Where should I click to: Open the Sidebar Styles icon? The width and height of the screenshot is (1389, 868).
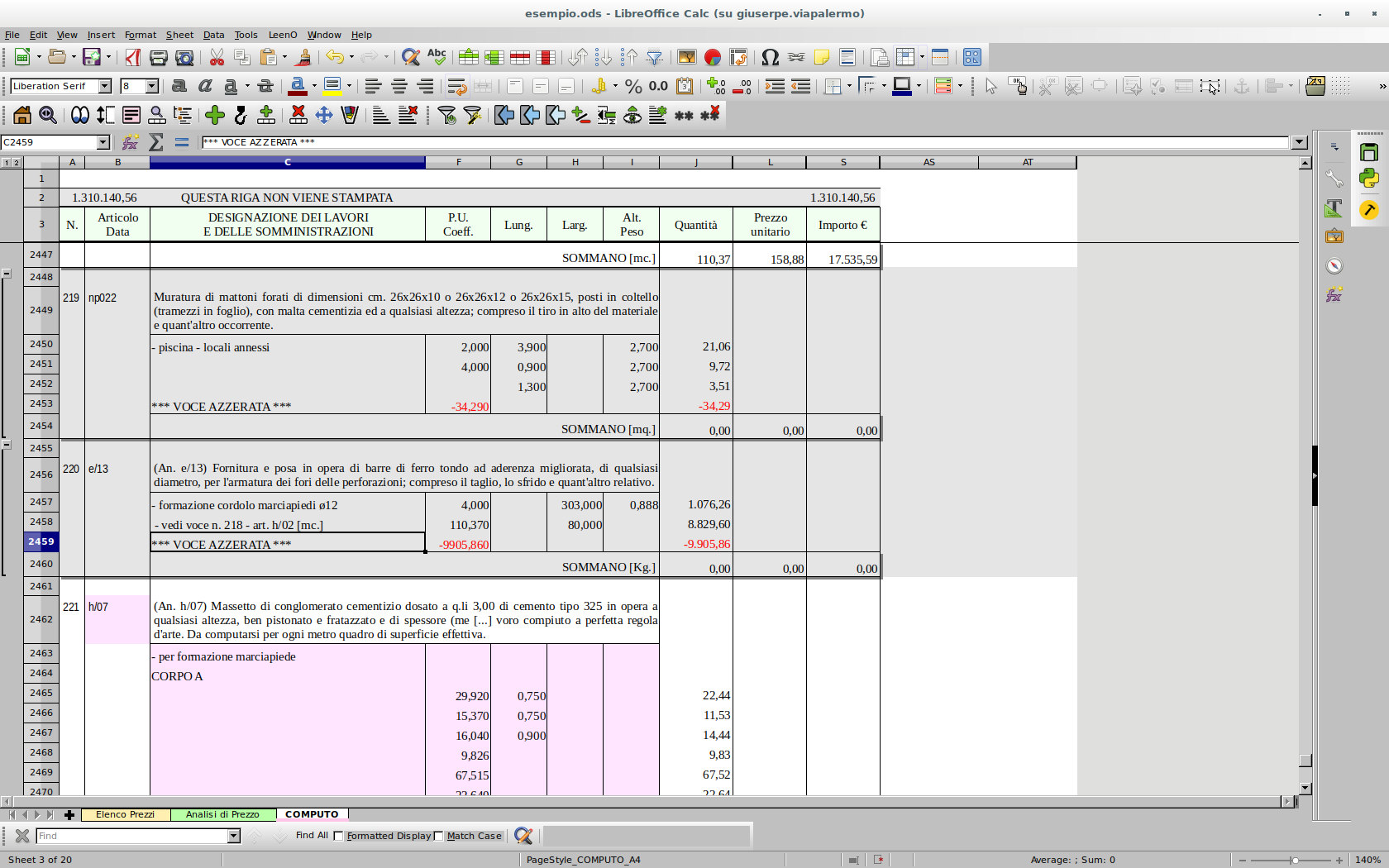tap(1334, 208)
